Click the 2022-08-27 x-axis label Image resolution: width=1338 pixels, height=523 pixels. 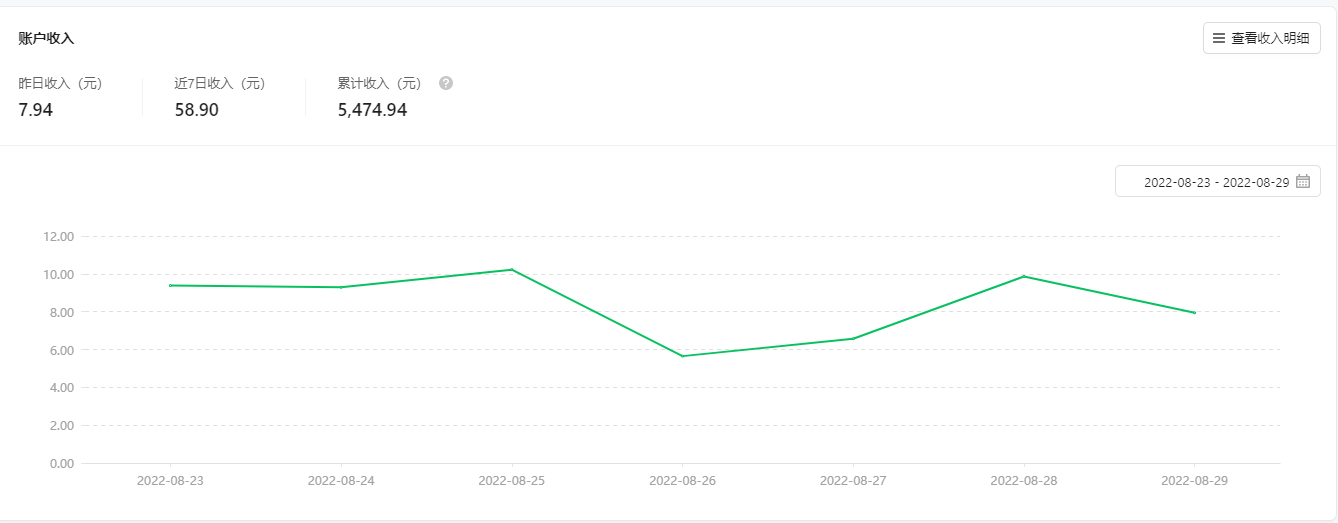pyautogui.click(x=853, y=480)
